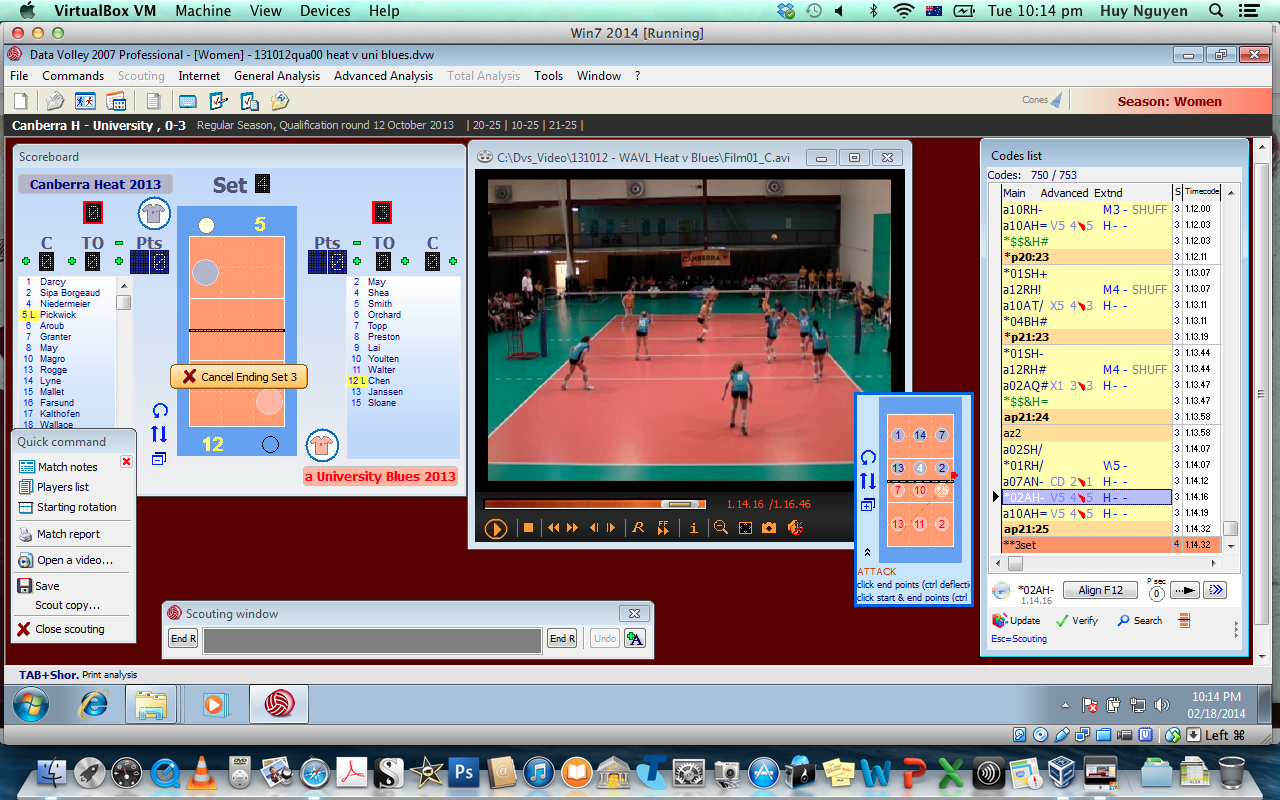Toggle fullscreen video icon
Image resolution: width=1280 pixels, height=800 pixels.
click(x=745, y=528)
